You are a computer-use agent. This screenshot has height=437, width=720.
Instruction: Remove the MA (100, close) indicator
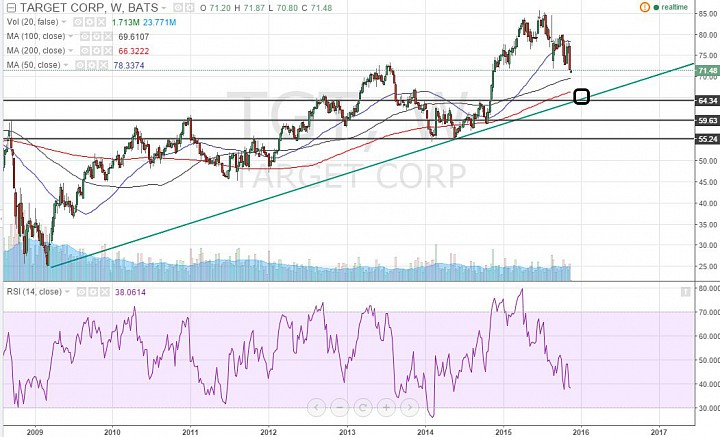(x=108, y=36)
